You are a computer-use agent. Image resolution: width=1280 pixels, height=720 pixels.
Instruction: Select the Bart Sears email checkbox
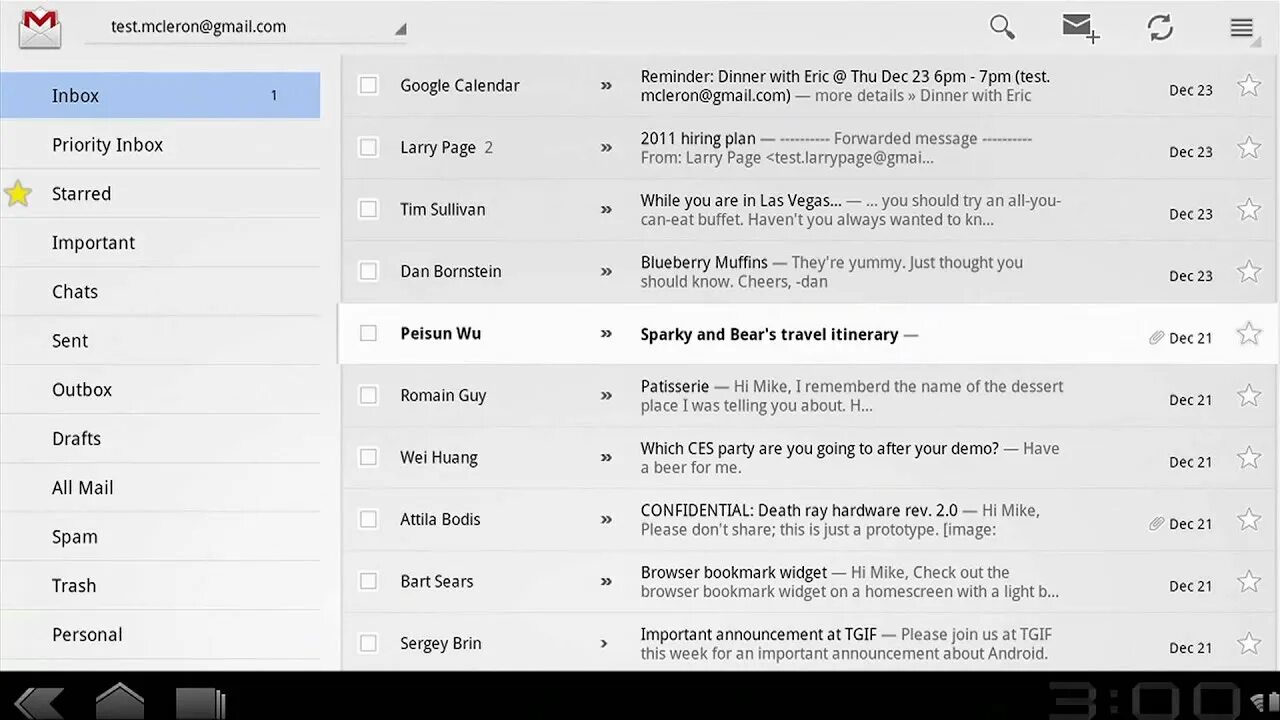[x=369, y=582]
